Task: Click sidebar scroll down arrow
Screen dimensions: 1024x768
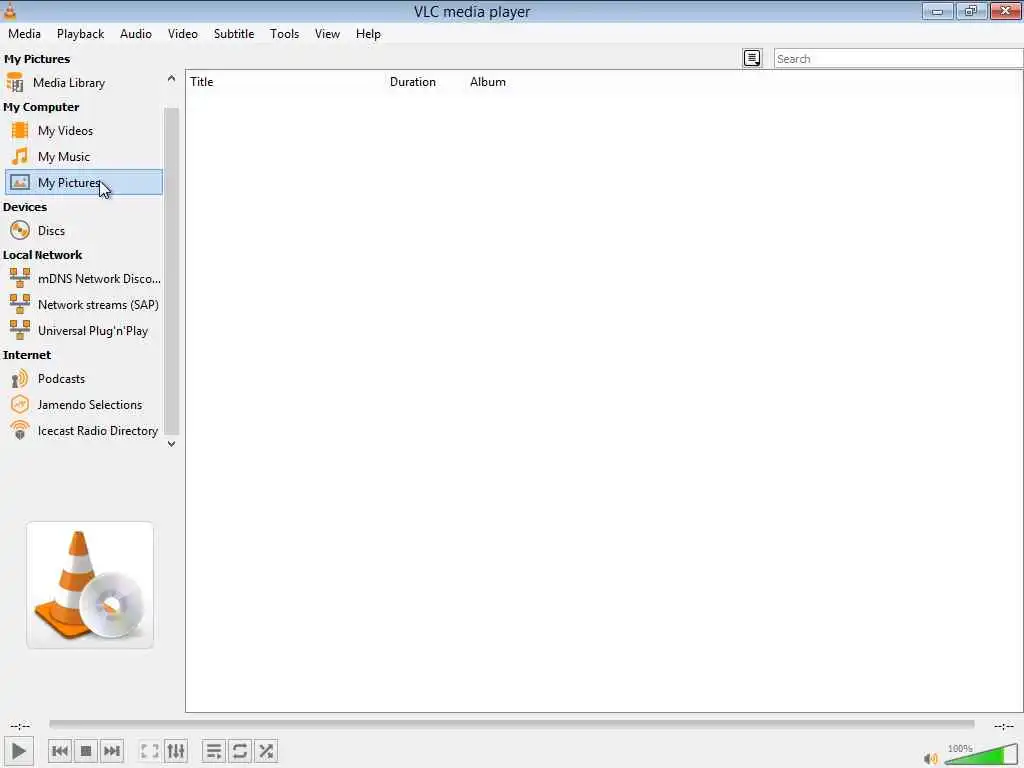Action: 171,444
